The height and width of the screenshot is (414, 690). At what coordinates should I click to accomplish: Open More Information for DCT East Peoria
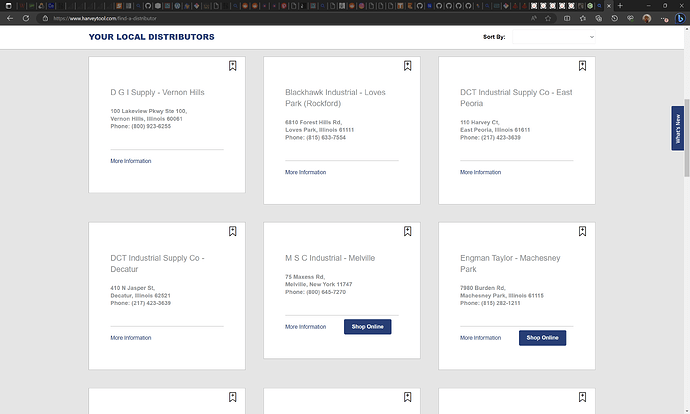[x=481, y=172]
